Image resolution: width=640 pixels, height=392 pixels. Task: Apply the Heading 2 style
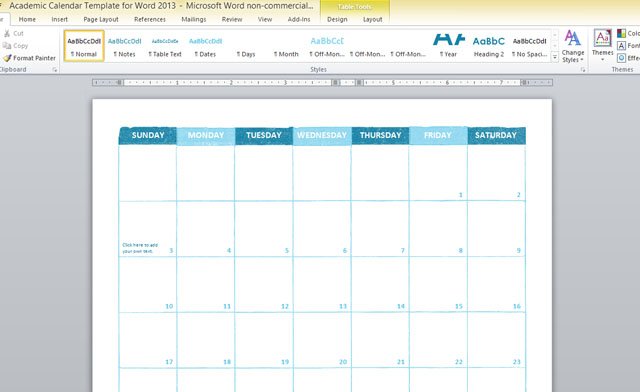489,46
